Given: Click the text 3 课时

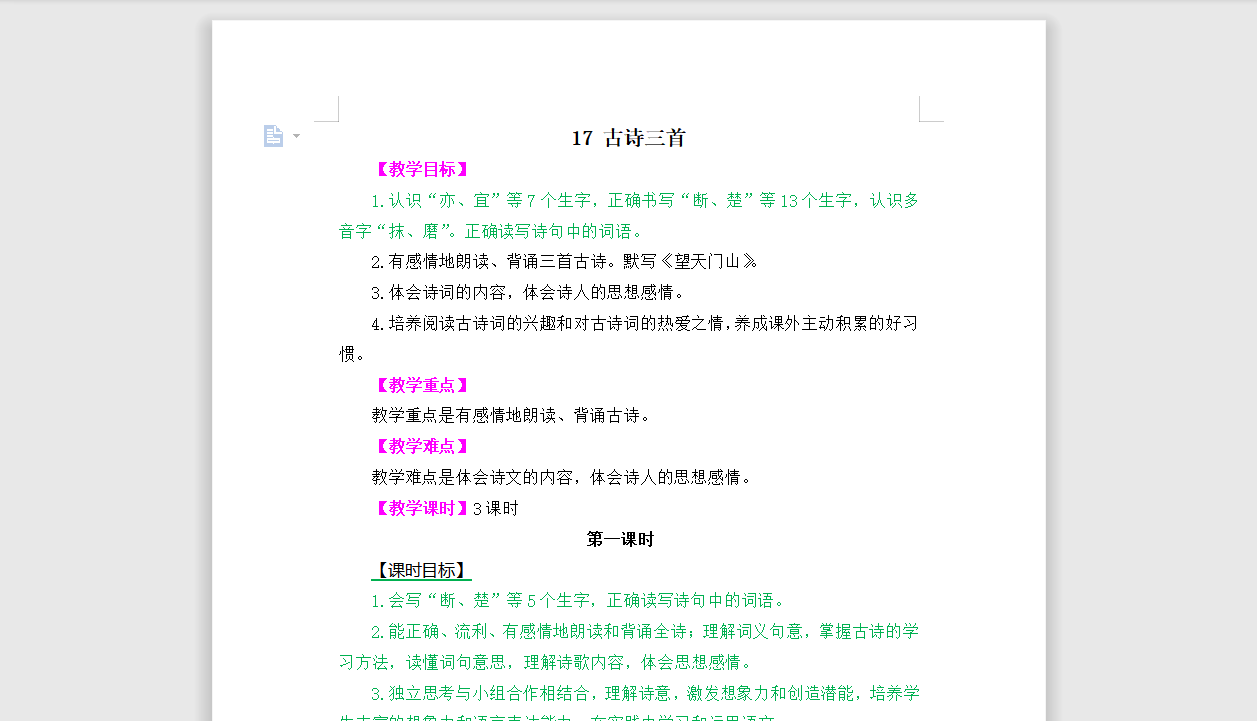Looking at the screenshot, I should coord(497,508).
